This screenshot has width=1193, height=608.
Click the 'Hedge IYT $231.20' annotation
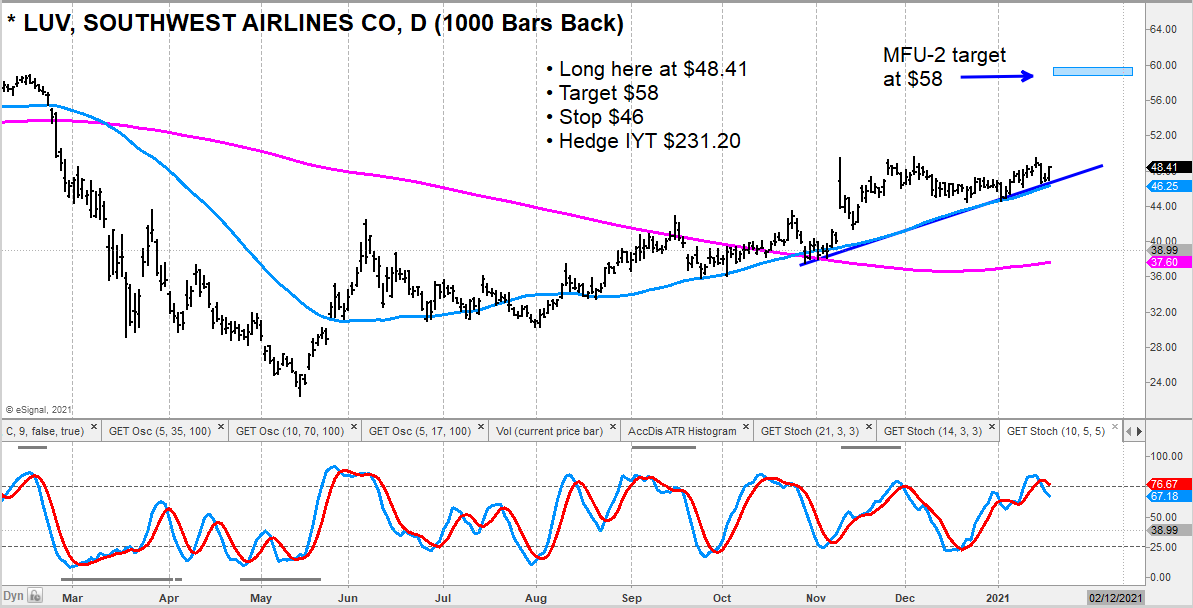click(x=644, y=141)
